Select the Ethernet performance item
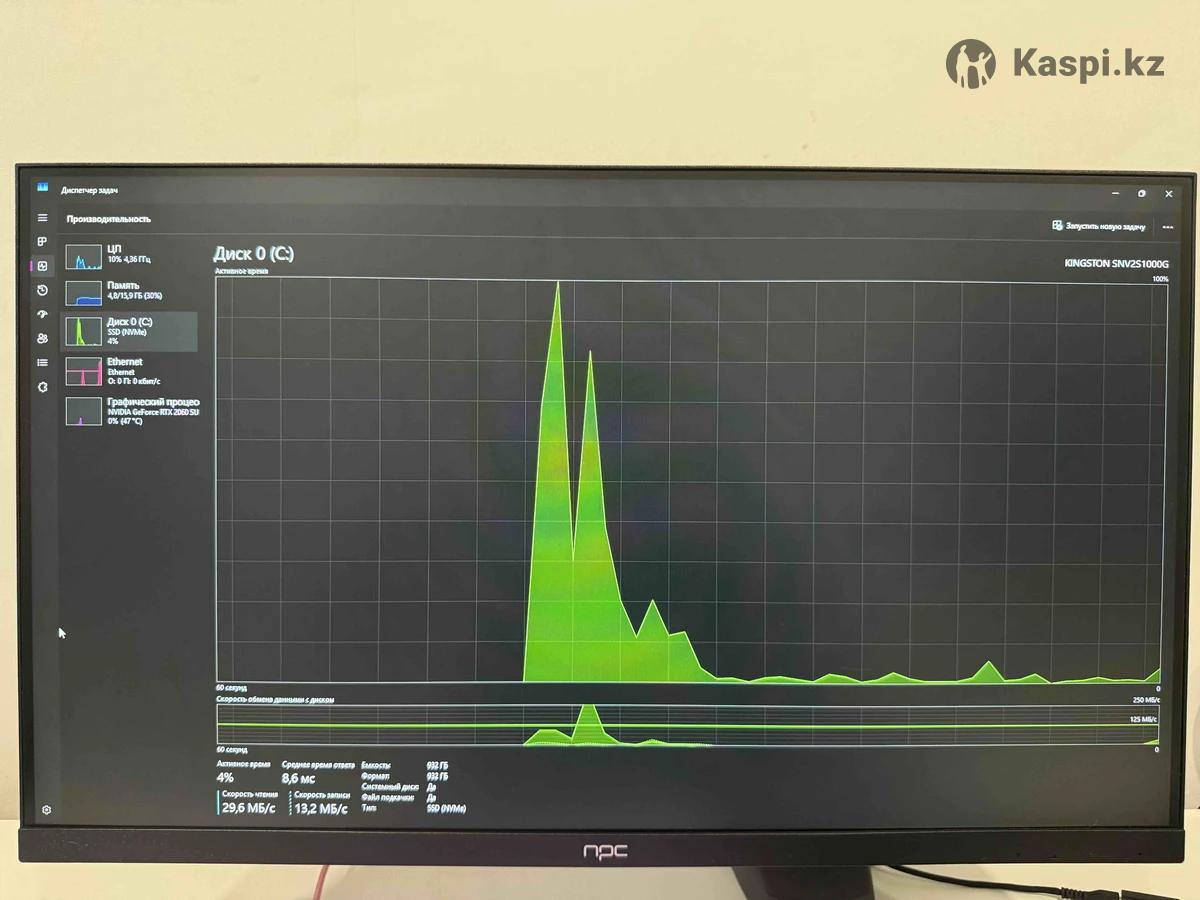The image size is (1200, 900). (x=130, y=371)
